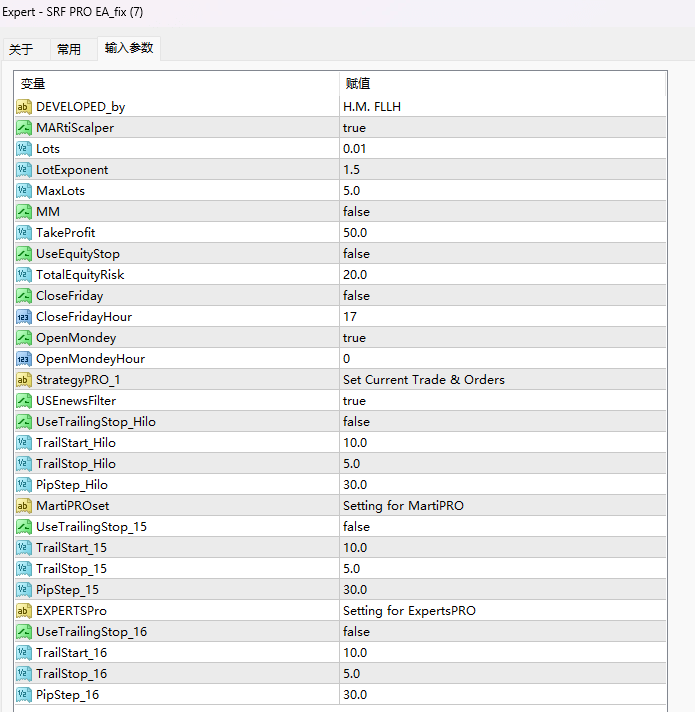
Task: Click the bool icon beside MARtiScalper
Action: 24,128
